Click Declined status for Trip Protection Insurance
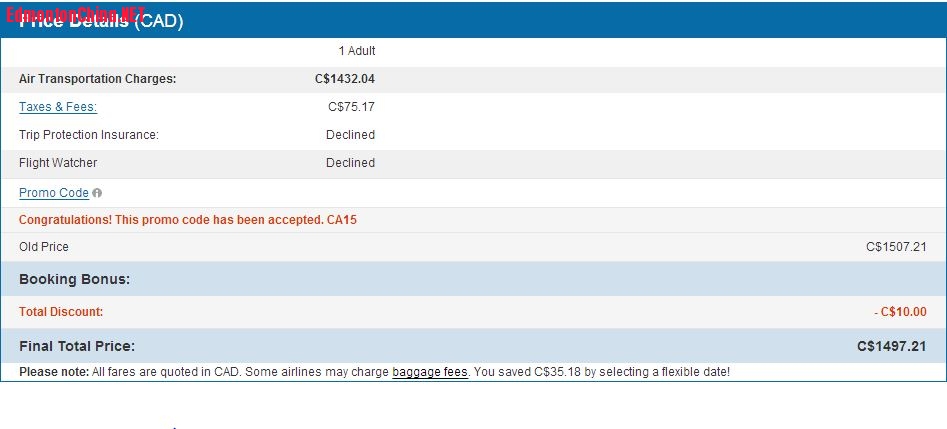 click(350, 135)
